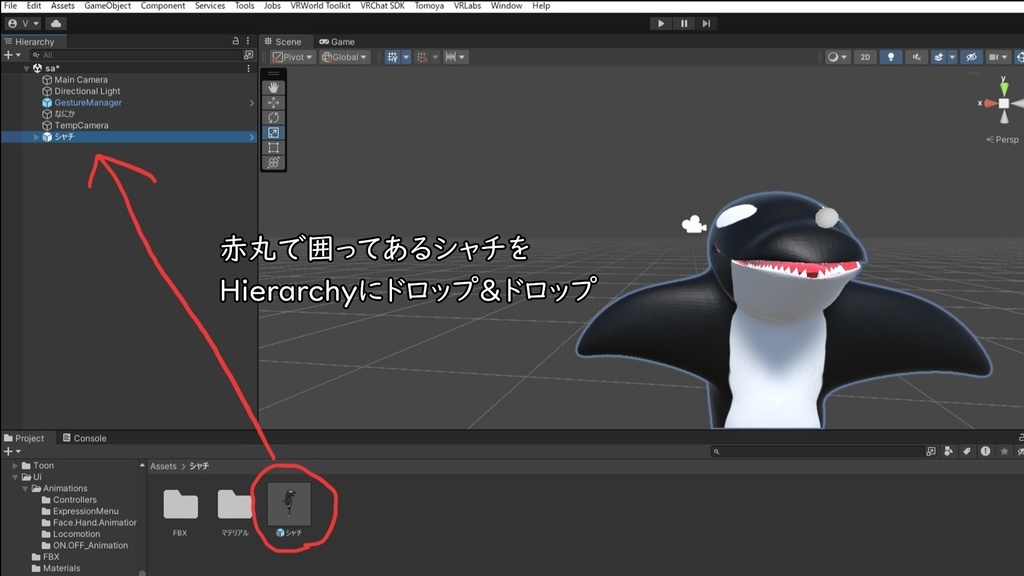Mute scene audio
The image size is (1024, 576).
pos(916,57)
